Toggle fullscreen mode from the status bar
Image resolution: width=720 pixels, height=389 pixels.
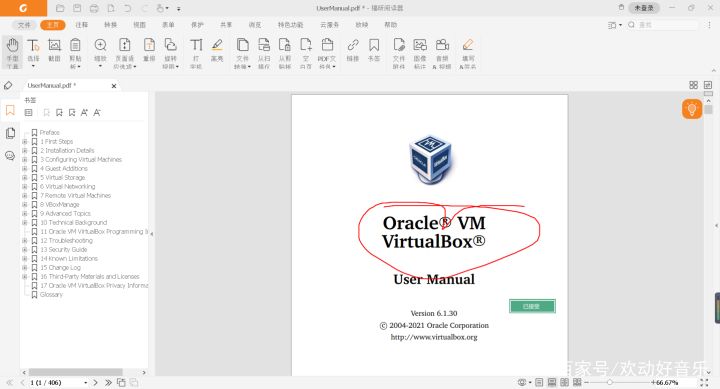704,382
